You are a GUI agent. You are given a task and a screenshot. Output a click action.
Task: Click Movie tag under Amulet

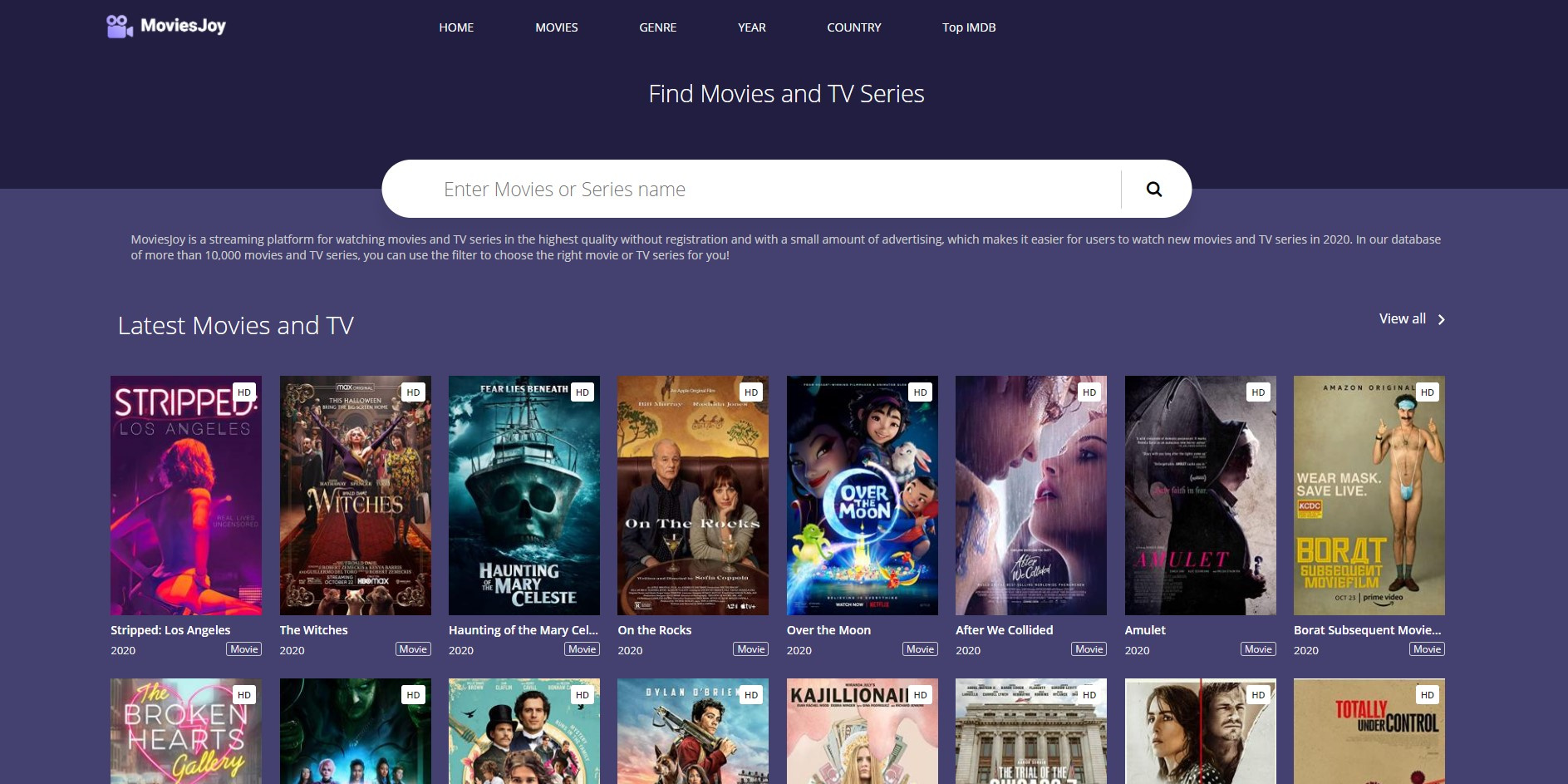pos(1258,649)
